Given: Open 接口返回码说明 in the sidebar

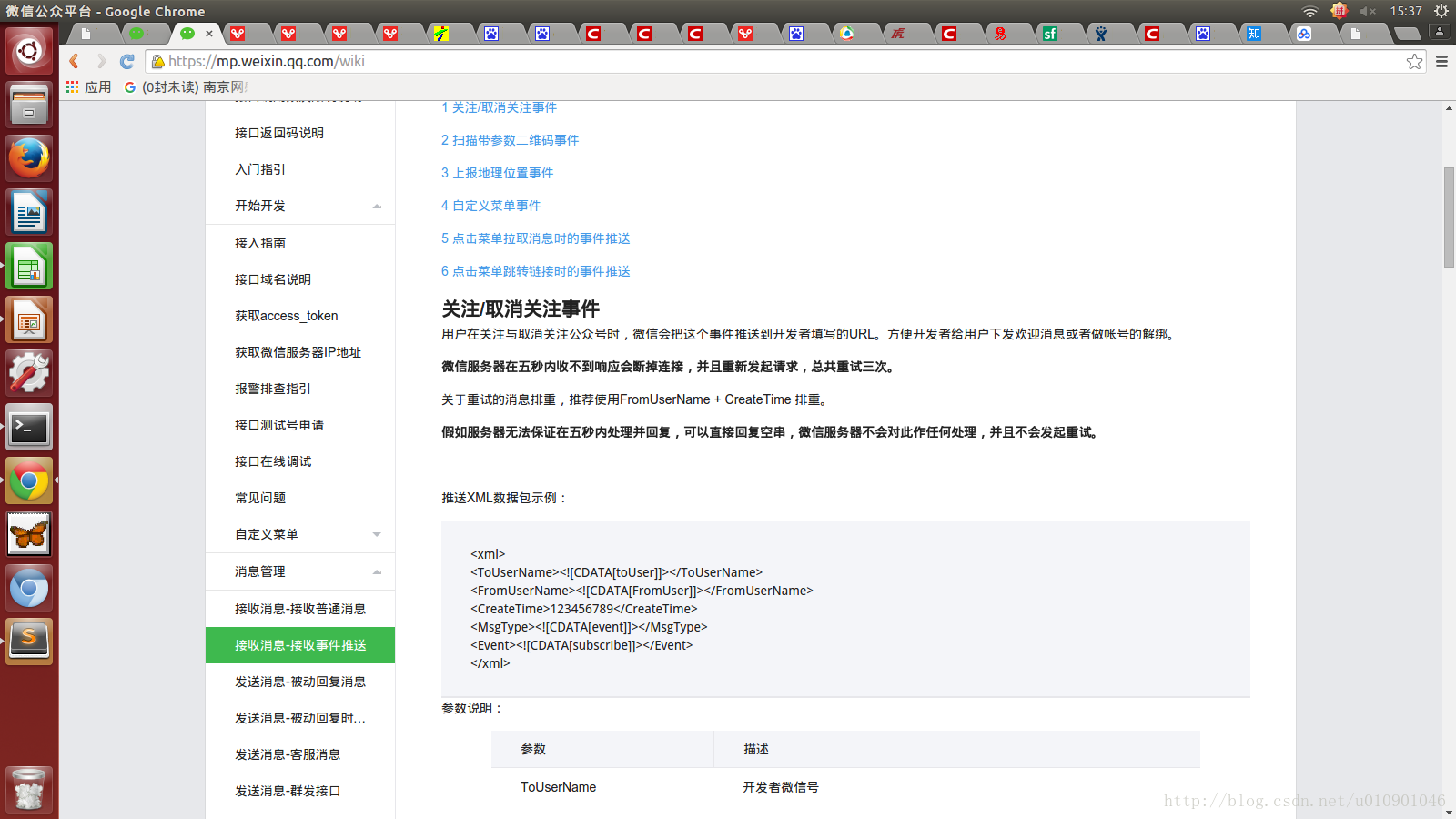Looking at the screenshot, I should point(279,133).
